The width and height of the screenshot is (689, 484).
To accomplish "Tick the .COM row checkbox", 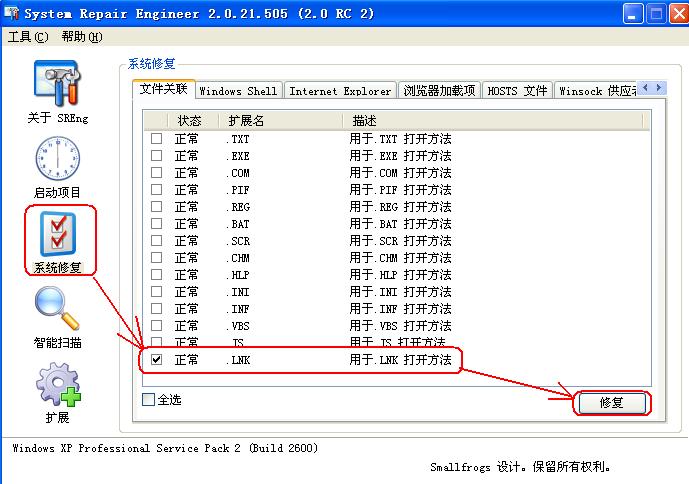I will click(x=156, y=173).
